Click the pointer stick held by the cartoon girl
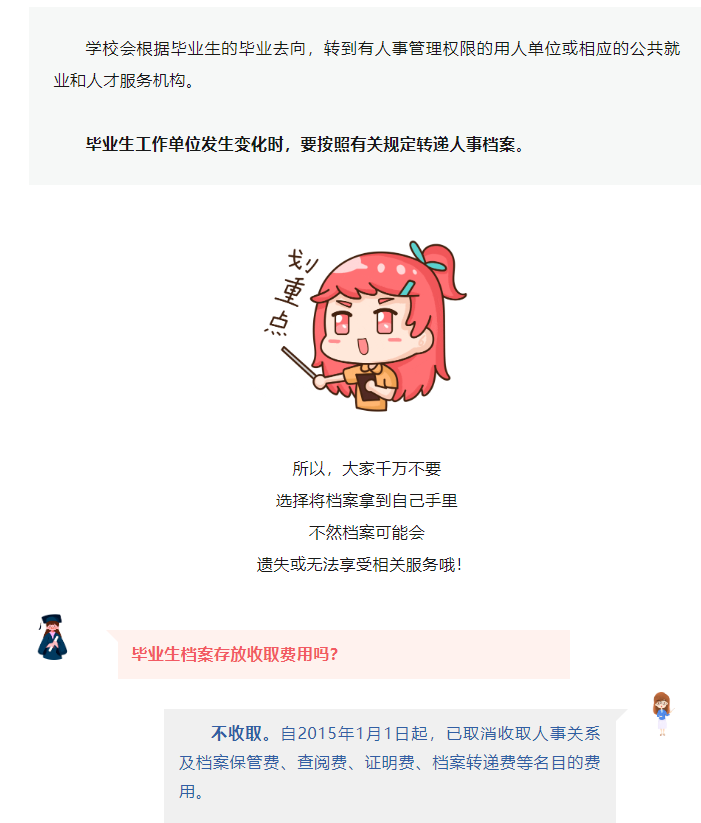The width and height of the screenshot is (701, 823). (299, 363)
